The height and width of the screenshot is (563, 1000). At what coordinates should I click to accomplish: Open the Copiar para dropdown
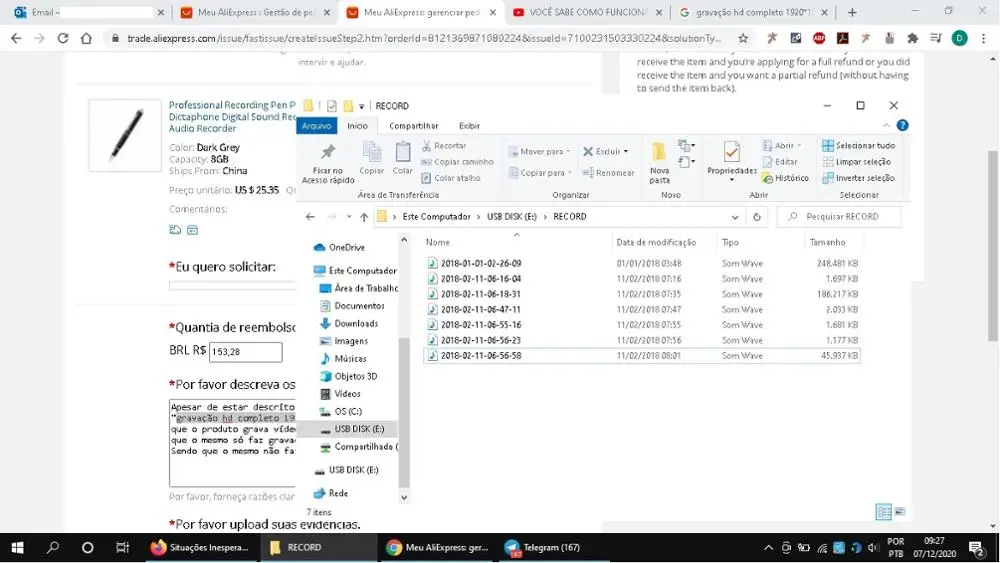click(x=540, y=173)
